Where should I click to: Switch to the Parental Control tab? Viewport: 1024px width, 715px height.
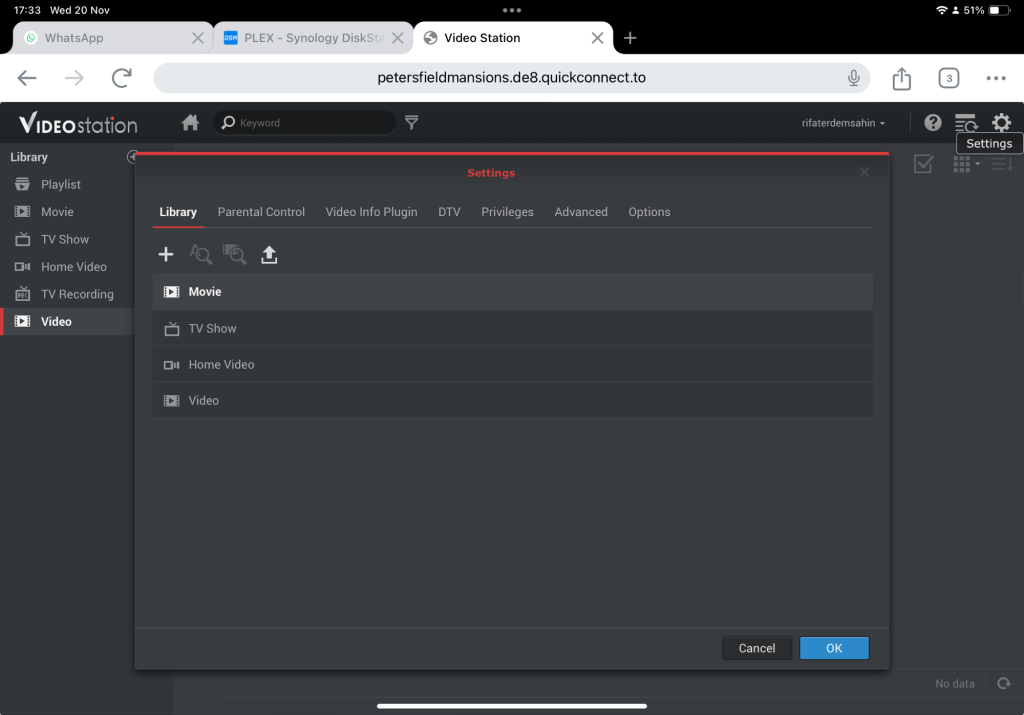click(x=261, y=212)
